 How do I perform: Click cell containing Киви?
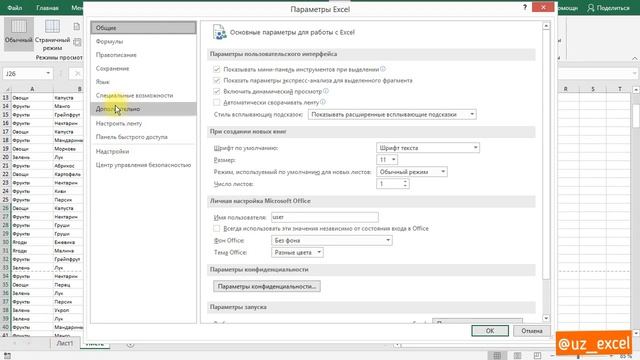(x=68, y=191)
